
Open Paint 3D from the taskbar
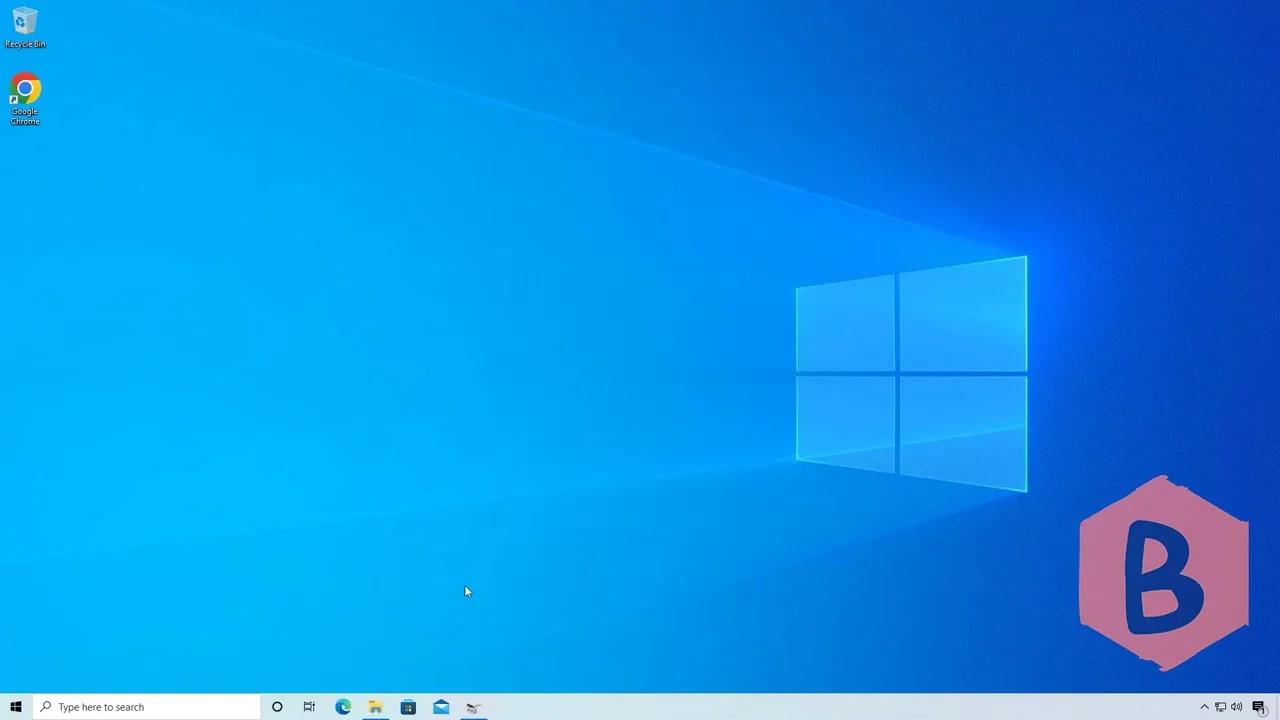click(473, 707)
